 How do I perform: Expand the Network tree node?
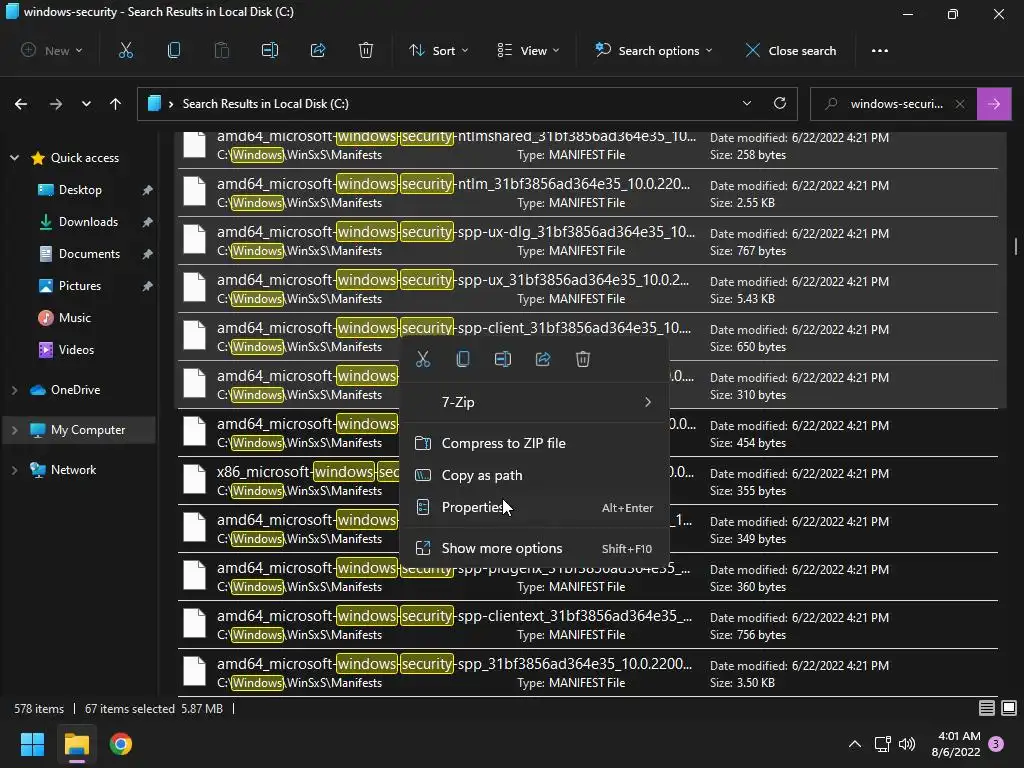(x=14, y=470)
